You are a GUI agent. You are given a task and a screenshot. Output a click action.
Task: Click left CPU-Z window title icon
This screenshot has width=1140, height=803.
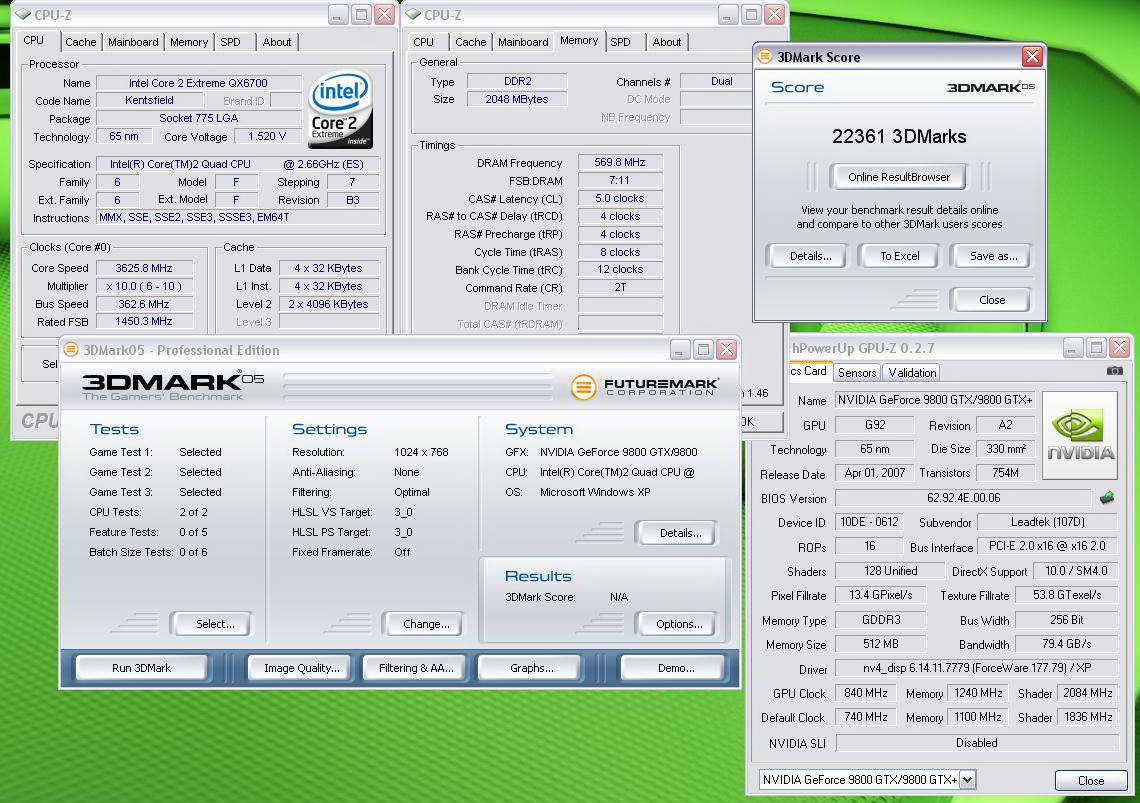[x=23, y=15]
